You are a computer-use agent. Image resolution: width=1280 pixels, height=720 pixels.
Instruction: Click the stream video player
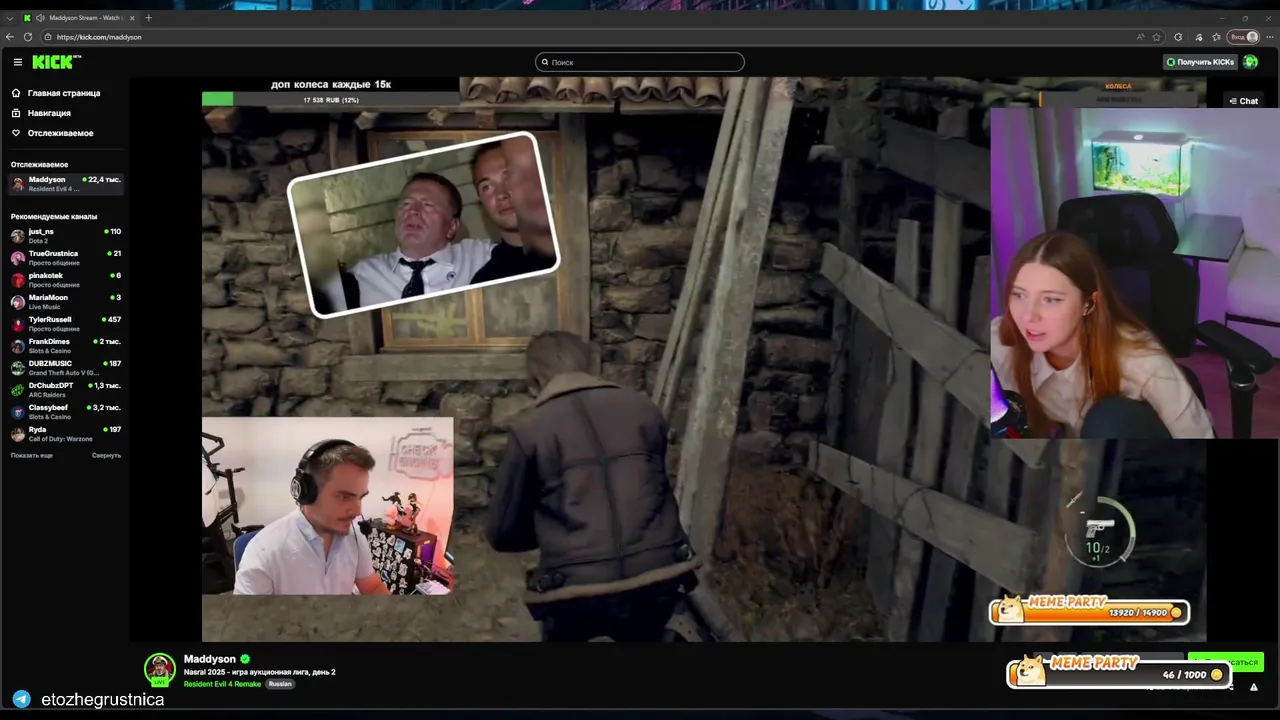tap(704, 360)
